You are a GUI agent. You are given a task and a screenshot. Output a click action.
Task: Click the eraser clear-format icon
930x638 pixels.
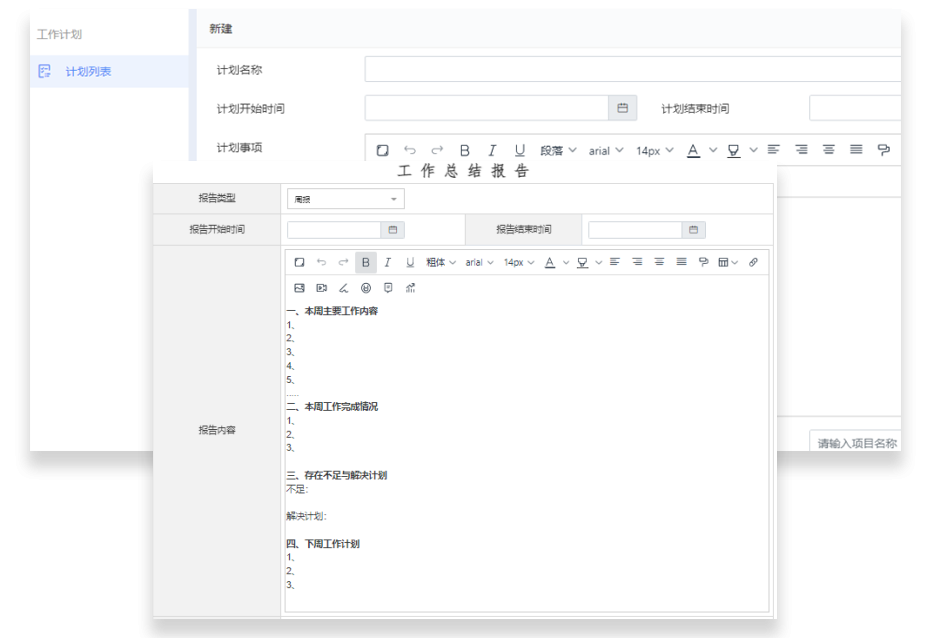click(x=343, y=288)
